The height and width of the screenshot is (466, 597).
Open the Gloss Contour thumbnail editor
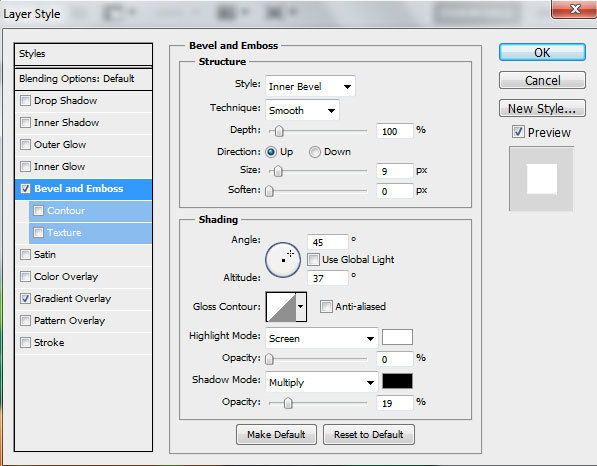click(281, 307)
